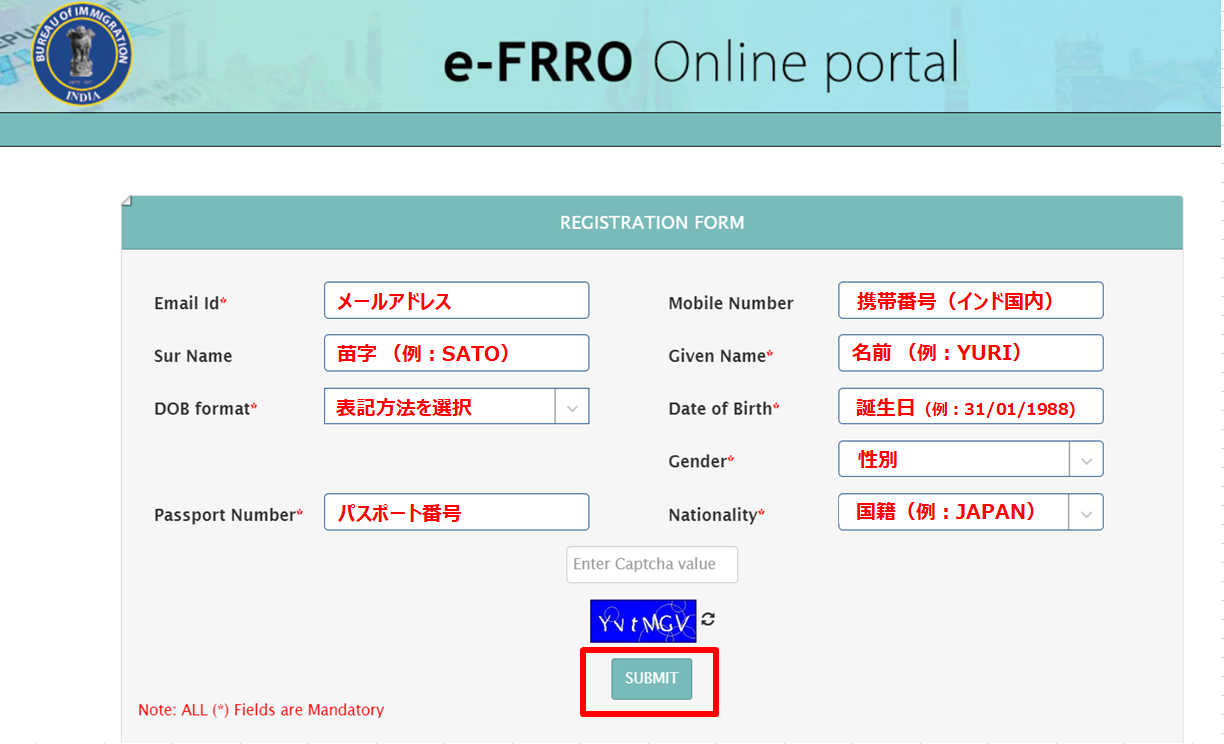Viewport: 1224px width, 744px height.
Task: Click the teal navigation bar below the header
Action: click(610, 129)
